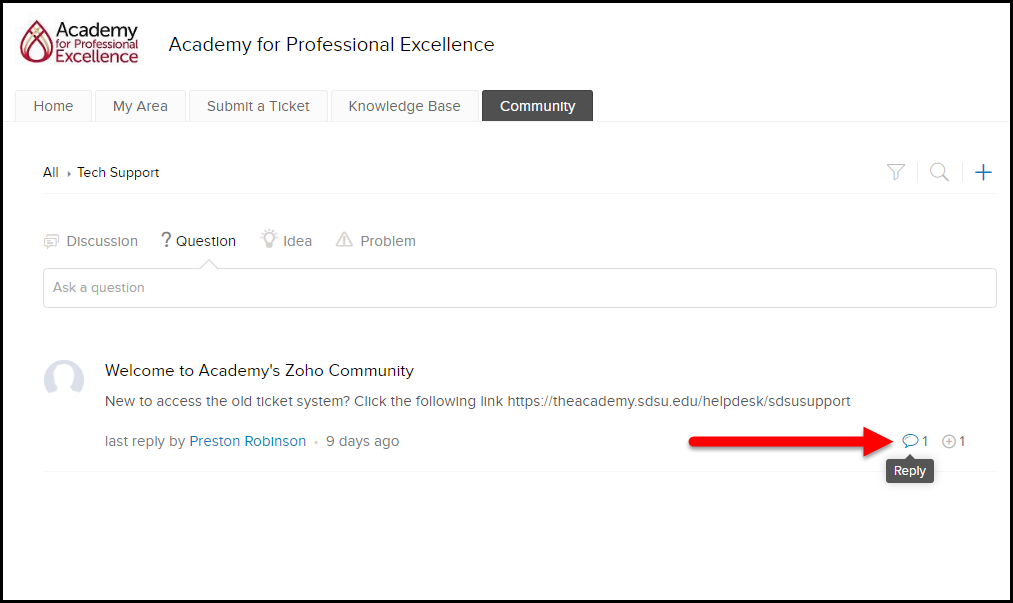Open the Submit a Ticket tab
Image resolution: width=1013 pixels, height=603 pixels.
click(258, 106)
